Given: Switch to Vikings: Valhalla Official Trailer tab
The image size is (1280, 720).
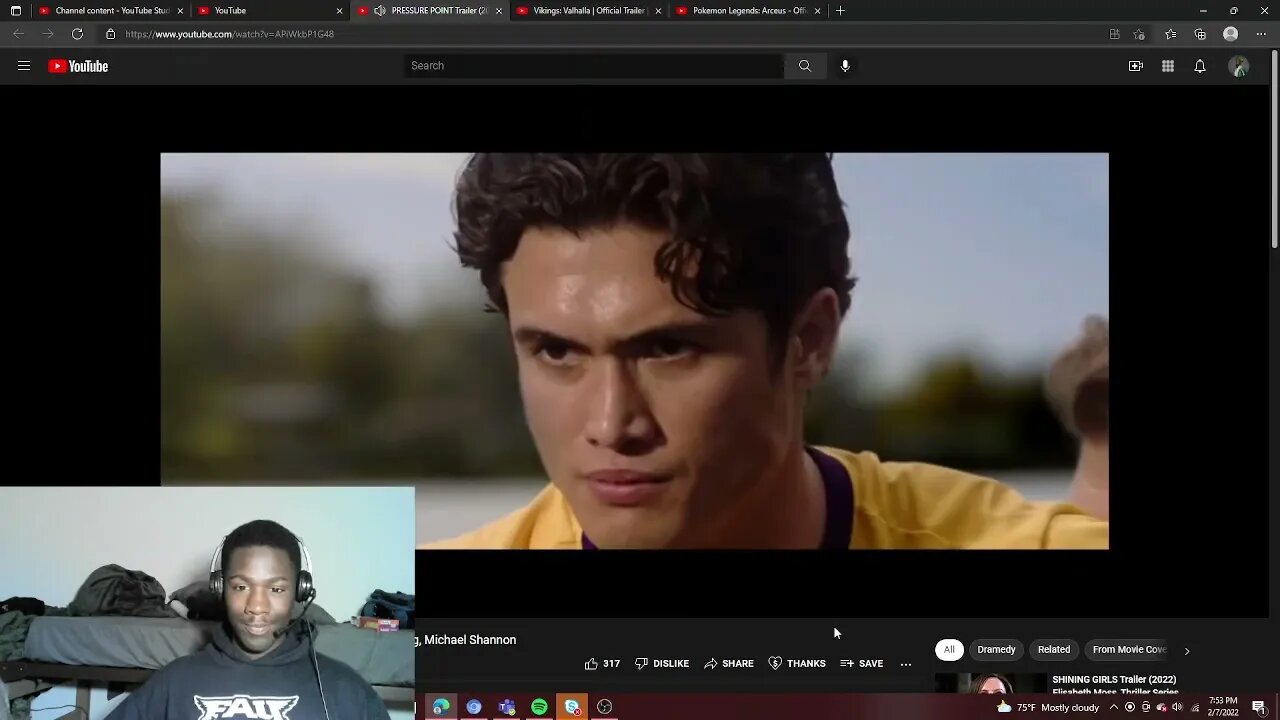Looking at the screenshot, I should tap(589, 11).
